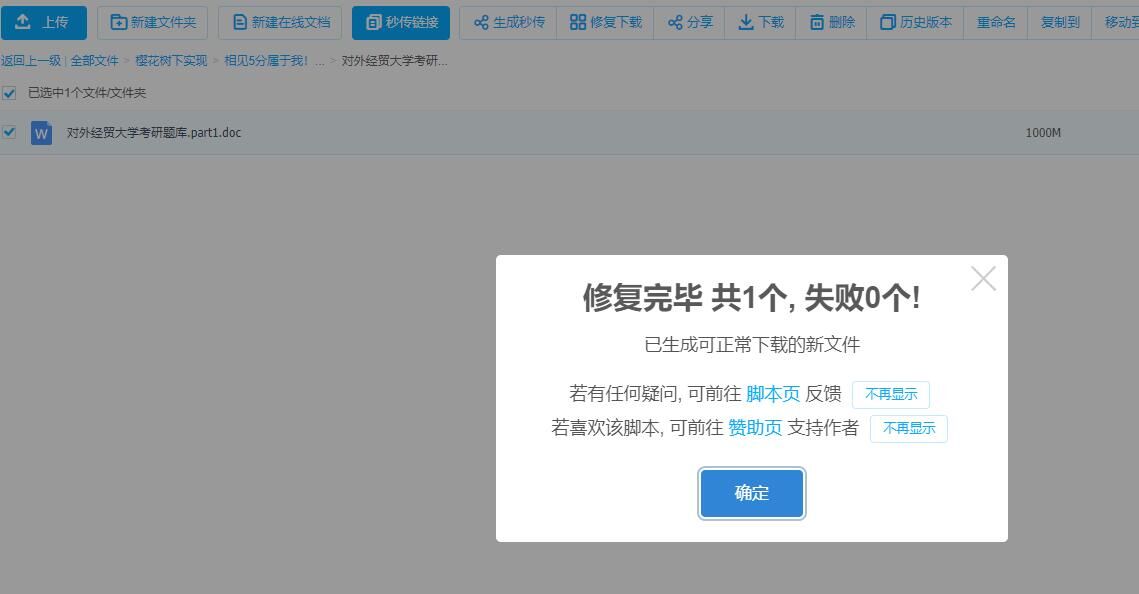This screenshot has width=1139, height=594.
Task: Click the 返回上一级 breadcrumb link
Action: coord(31,61)
